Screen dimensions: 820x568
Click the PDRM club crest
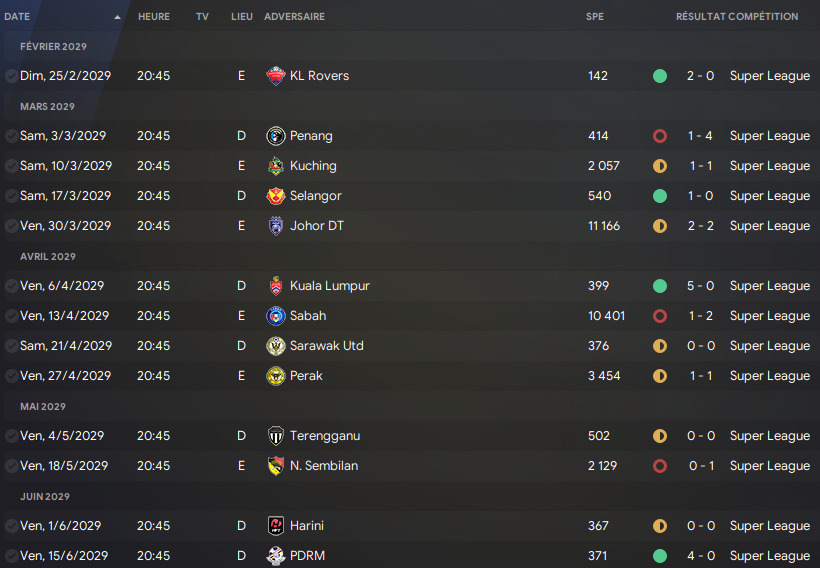(x=276, y=556)
